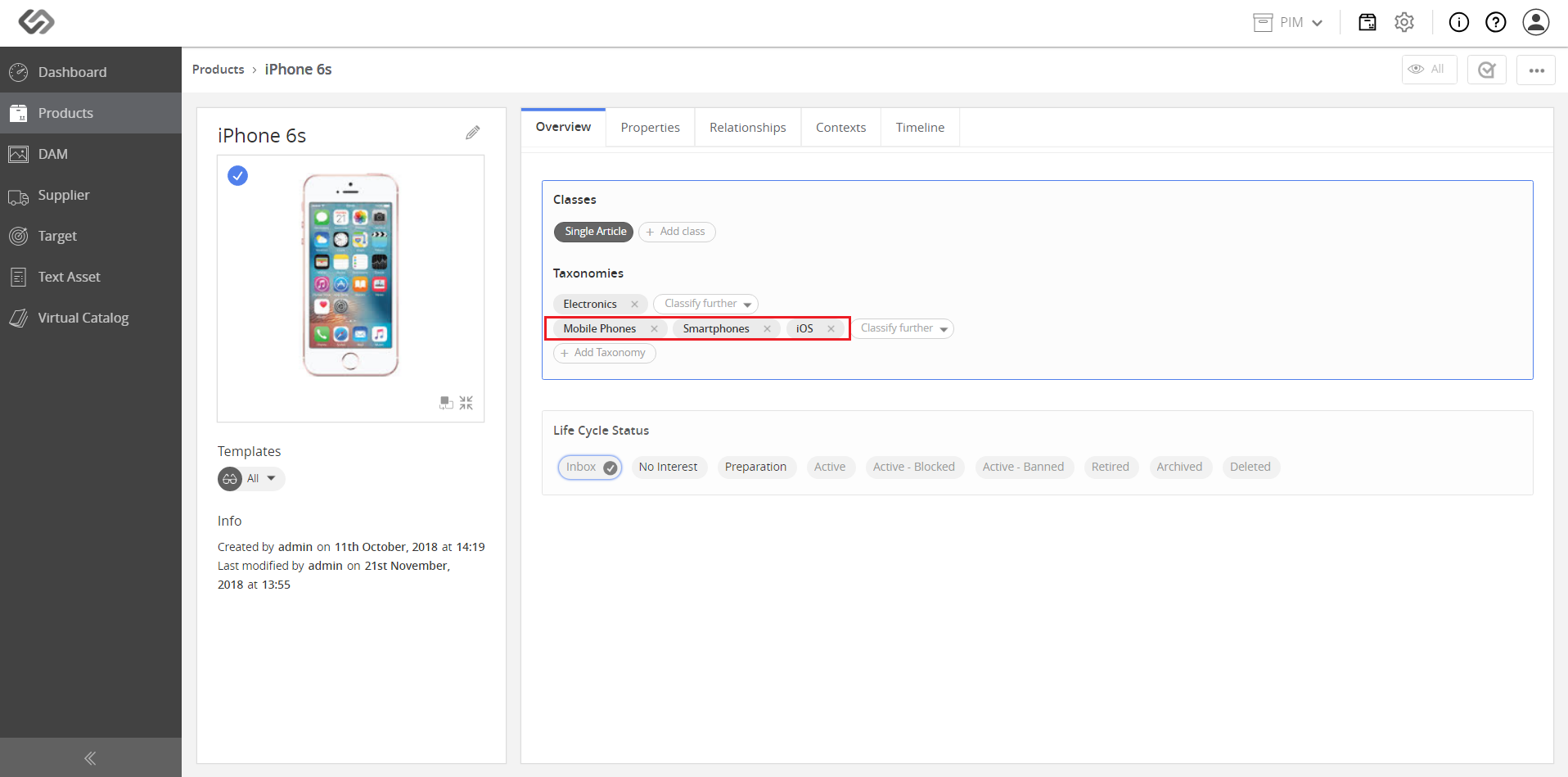Remove the Mobile Phones taxonomy
Screen dimensions: 1568x777
654,329
